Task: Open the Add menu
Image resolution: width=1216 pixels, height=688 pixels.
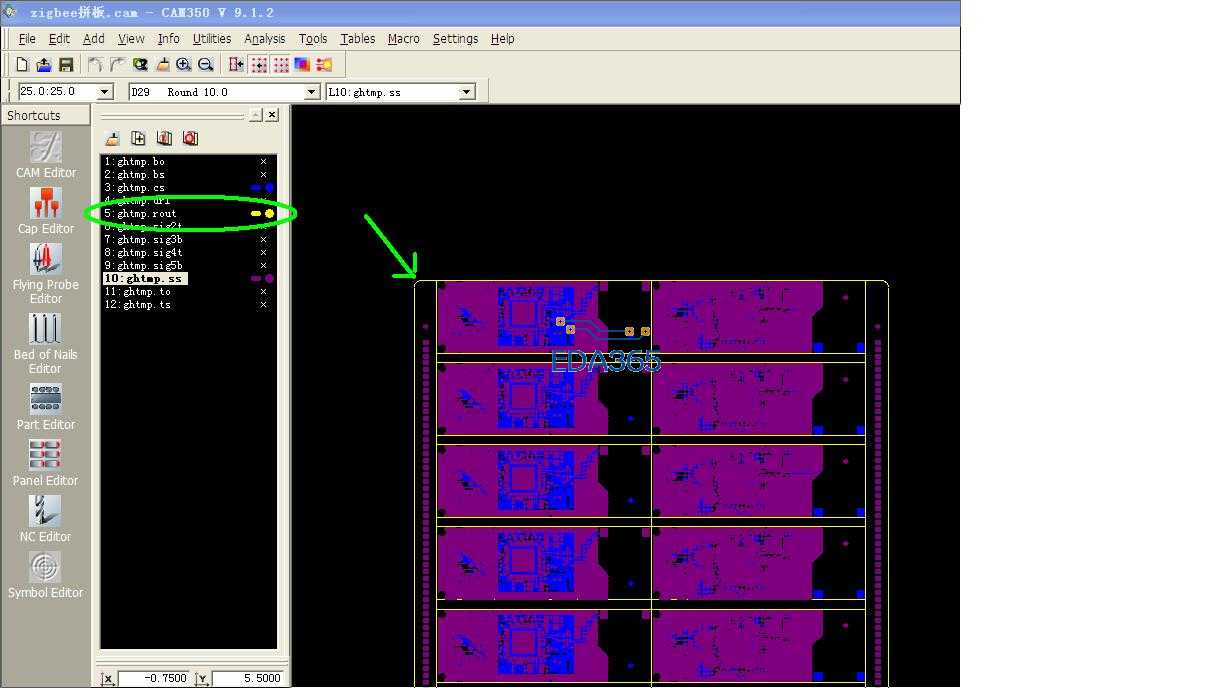Action: (x=93, y=38)
